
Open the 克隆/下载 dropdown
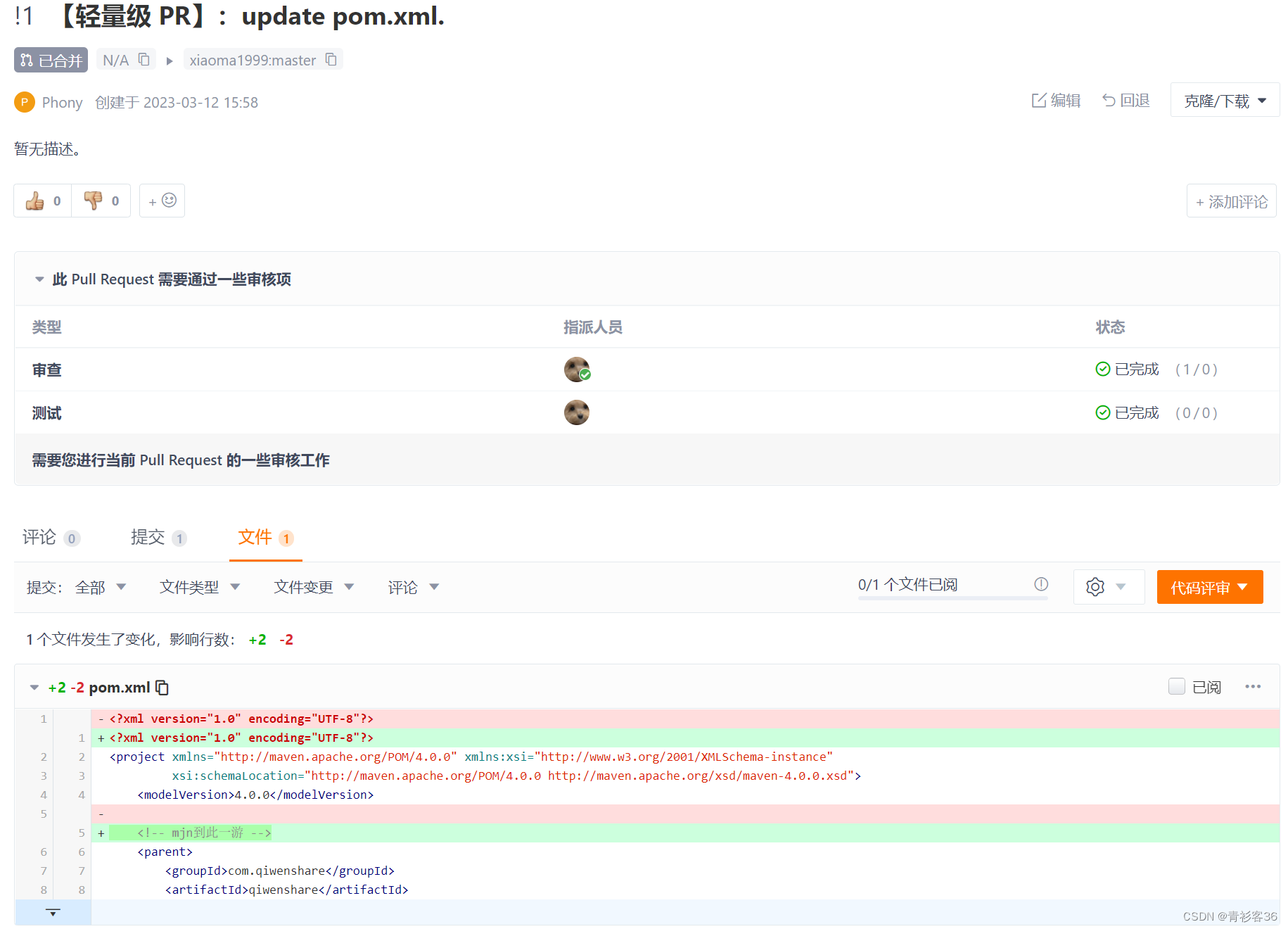1224,100
